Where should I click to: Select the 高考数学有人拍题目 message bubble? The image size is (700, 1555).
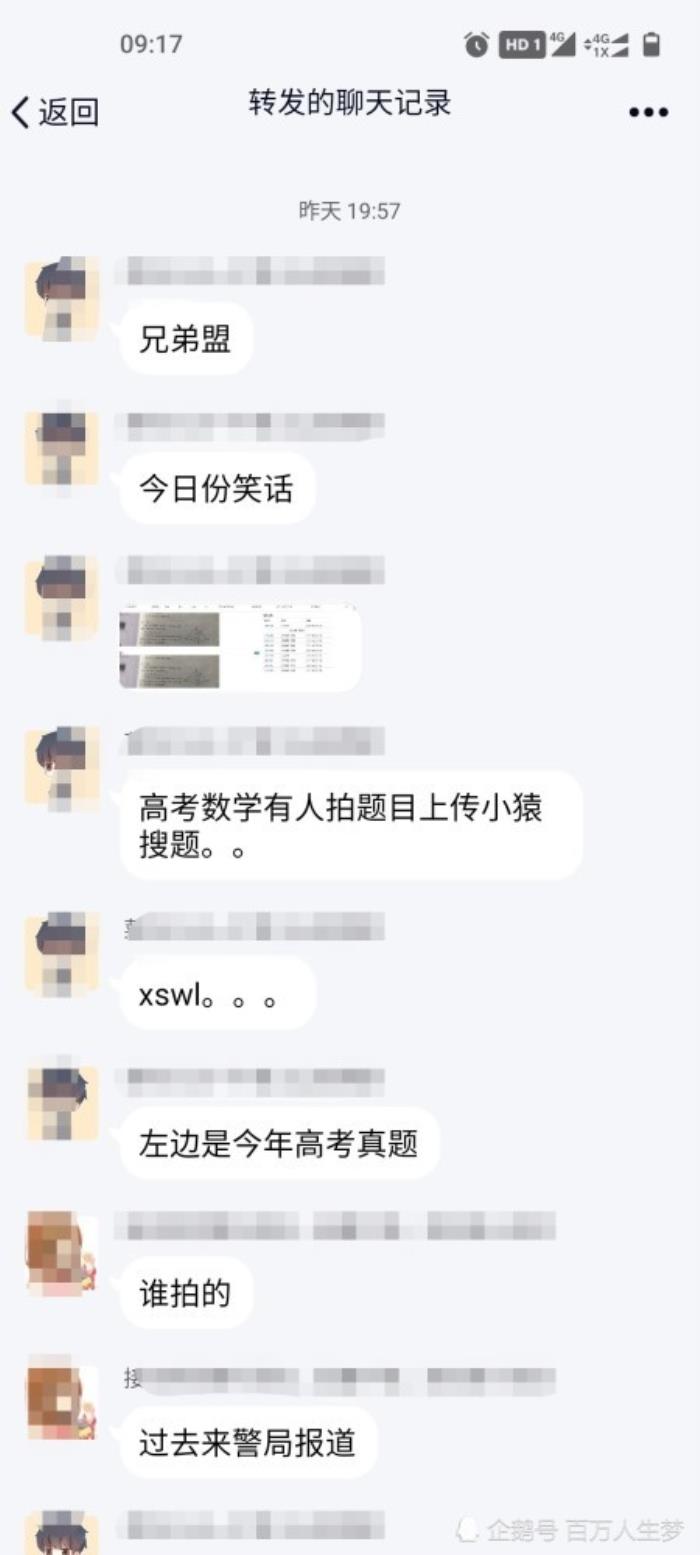350,825
